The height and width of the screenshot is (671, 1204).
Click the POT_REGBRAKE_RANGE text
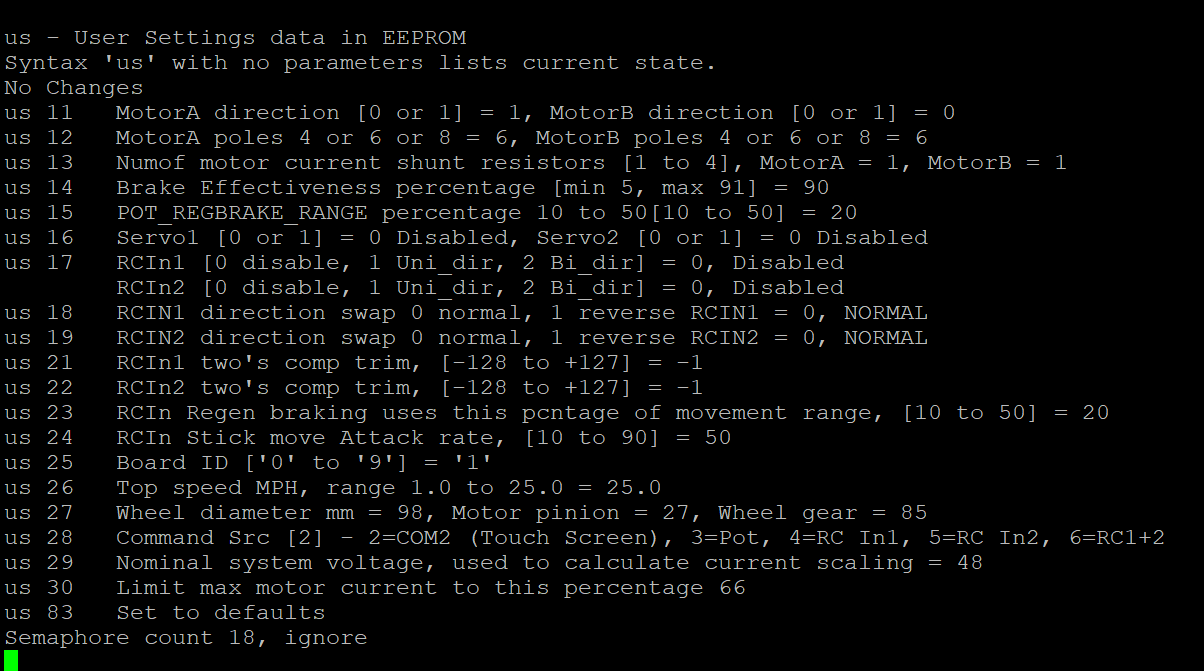pyautogui.click(x=241, y=213)
